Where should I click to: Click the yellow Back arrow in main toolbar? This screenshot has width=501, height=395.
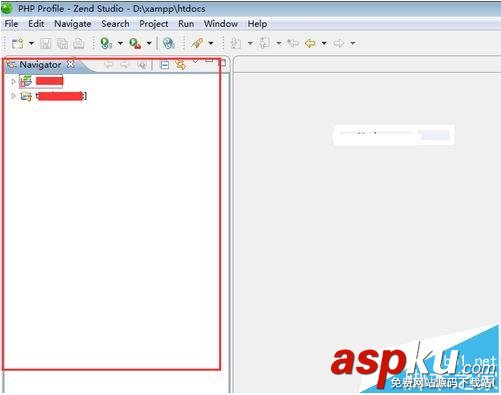[x=310, y=43]
